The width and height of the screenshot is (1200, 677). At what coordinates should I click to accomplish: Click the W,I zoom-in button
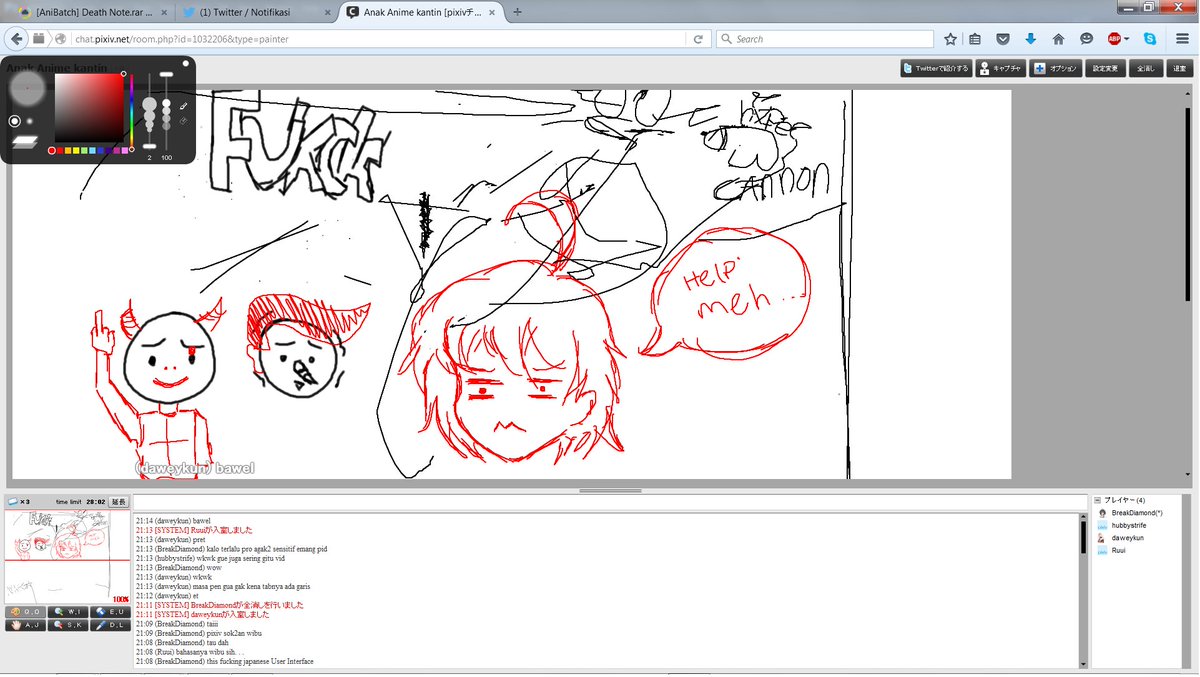pos(68,612)
